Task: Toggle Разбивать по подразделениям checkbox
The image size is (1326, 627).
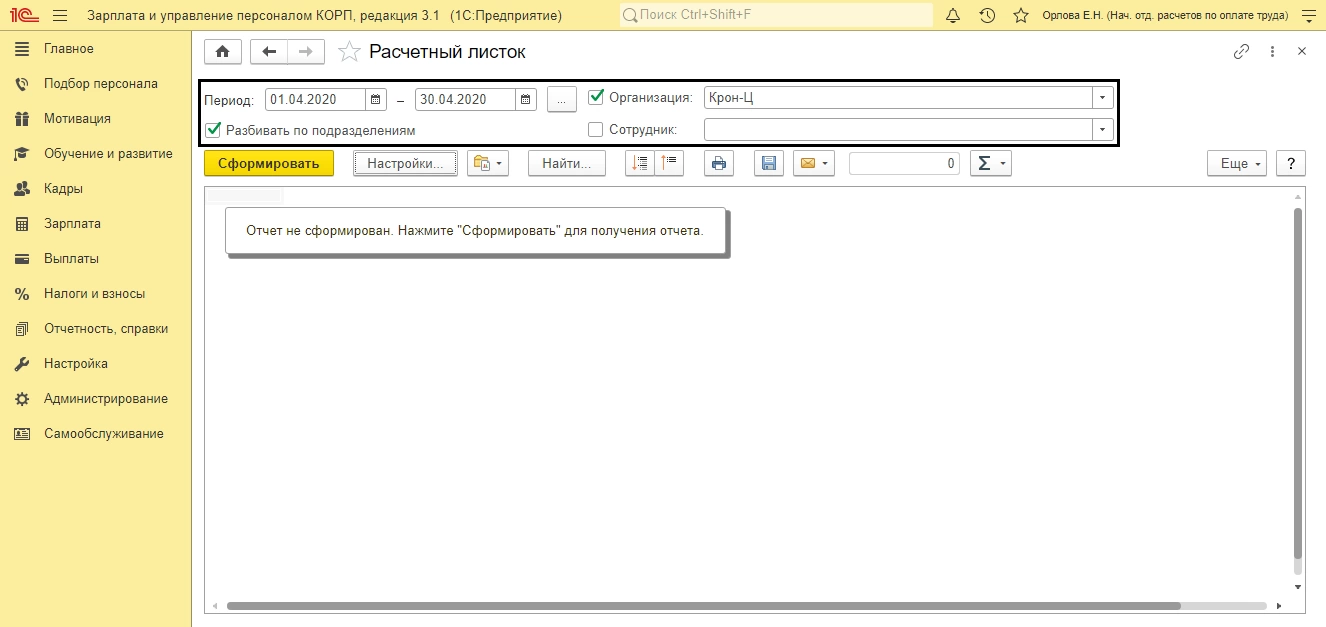Action: tap(213, 129)
